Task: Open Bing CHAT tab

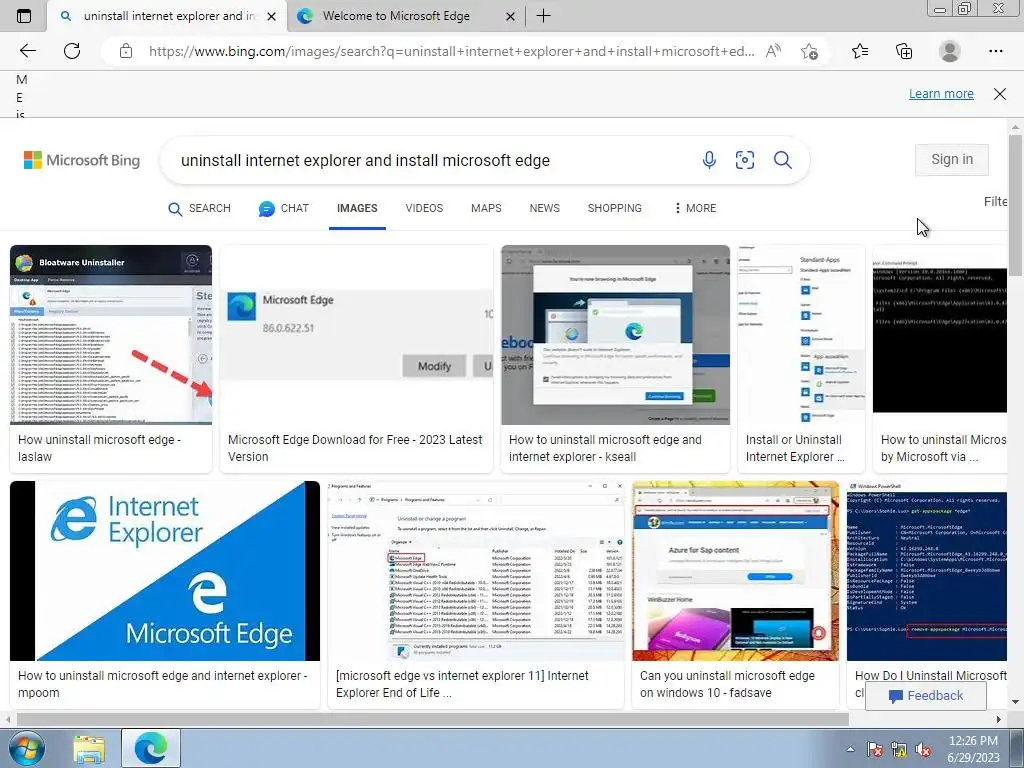Action: 283,208
